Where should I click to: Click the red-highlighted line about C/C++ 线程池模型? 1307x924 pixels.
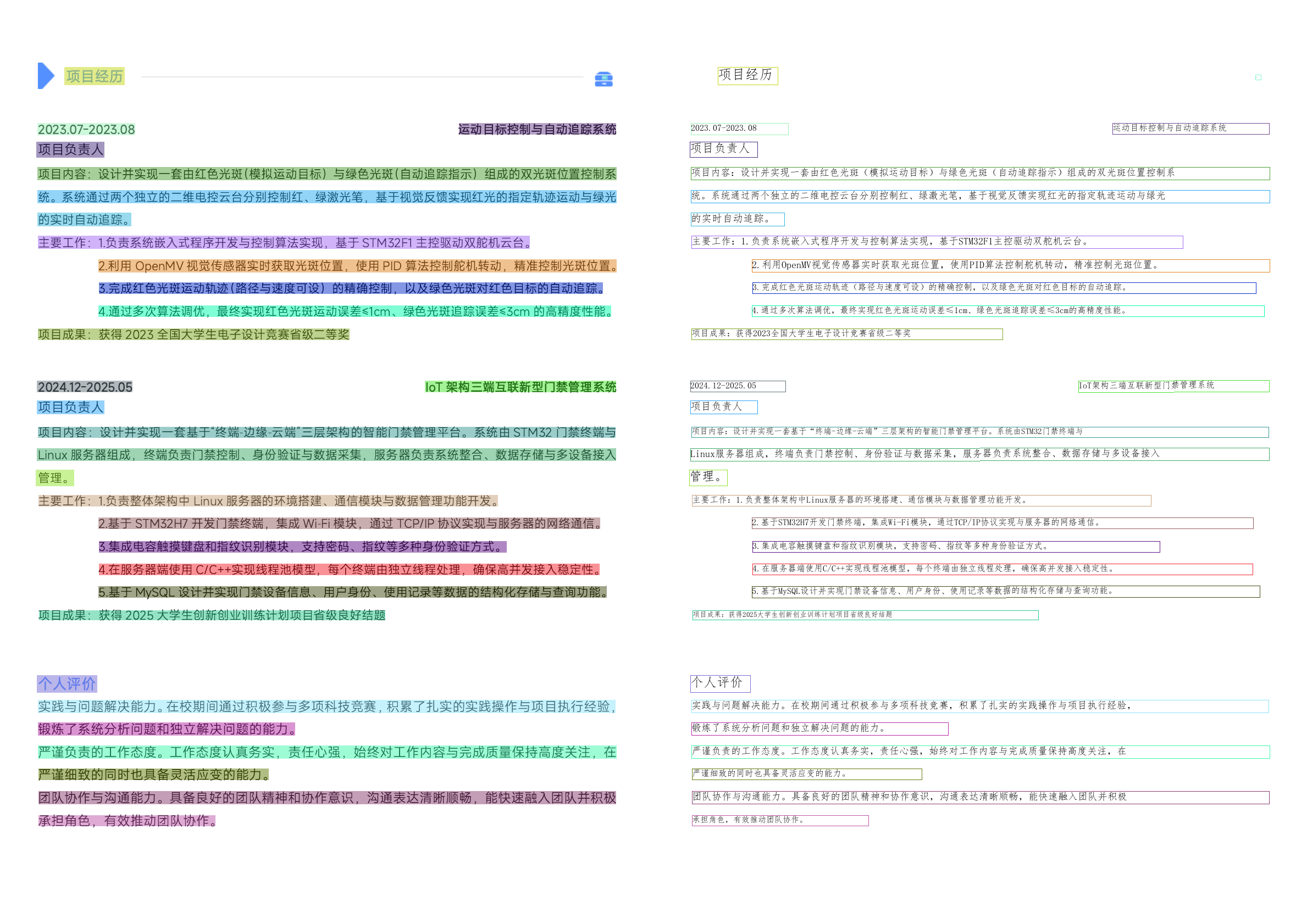(349, 570)
